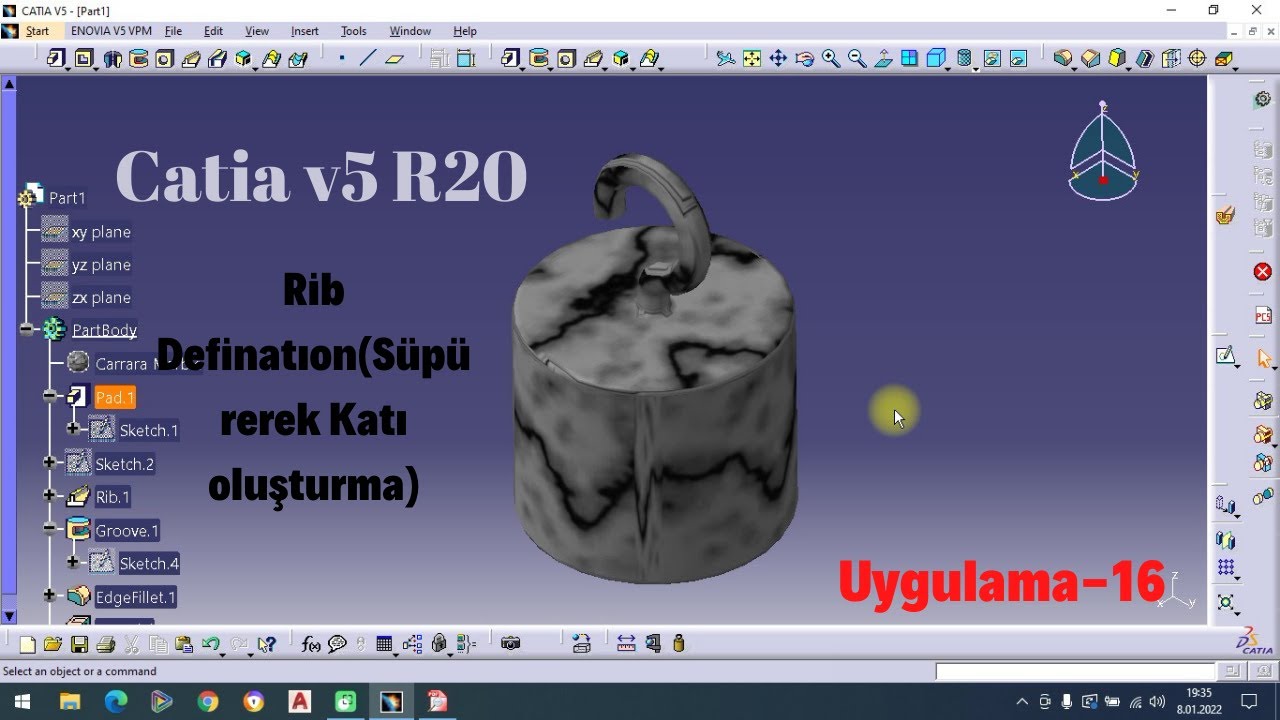Image resolution: width=1280 pixels, height=720 pixels.
Task: Open the Insert menu
Action: (x=305, y=31)
